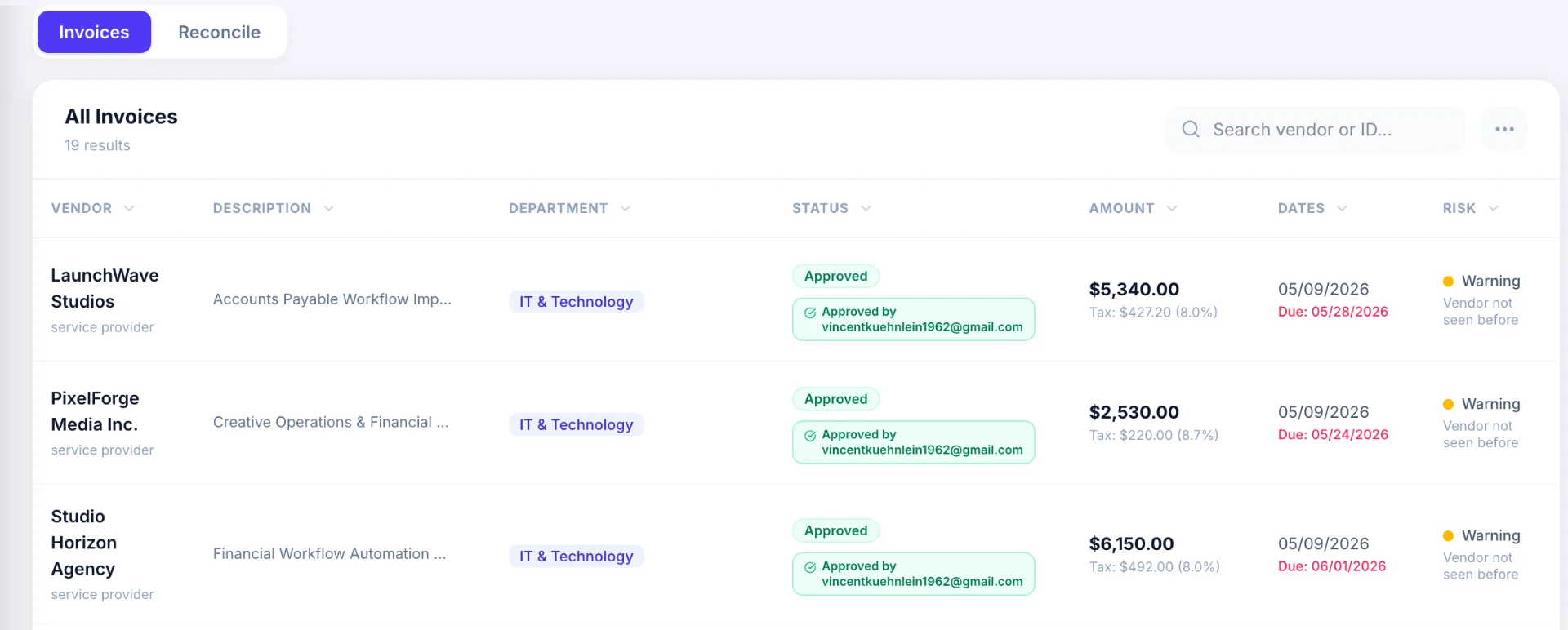Viewport: 1568px width, 630px height.
Task: Click Due: 05/28/2026 date
Action: (1333, 312)
